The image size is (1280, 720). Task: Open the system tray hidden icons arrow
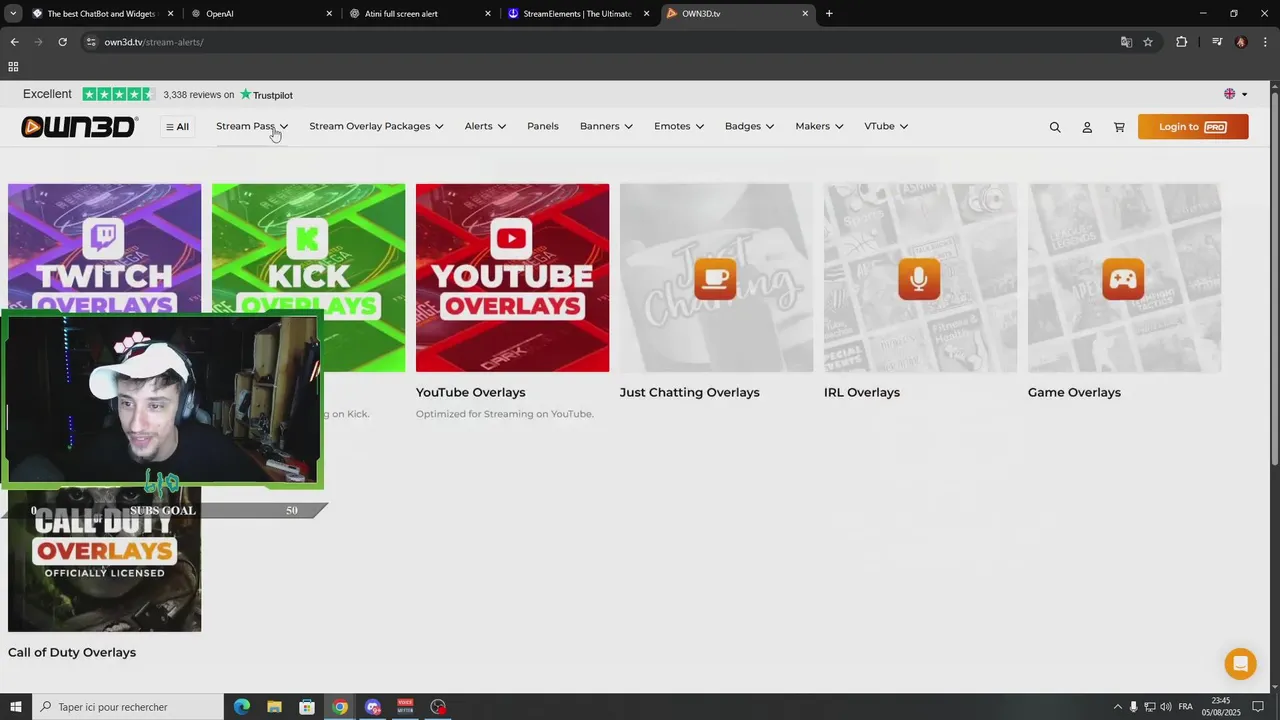pos(1118,707)
